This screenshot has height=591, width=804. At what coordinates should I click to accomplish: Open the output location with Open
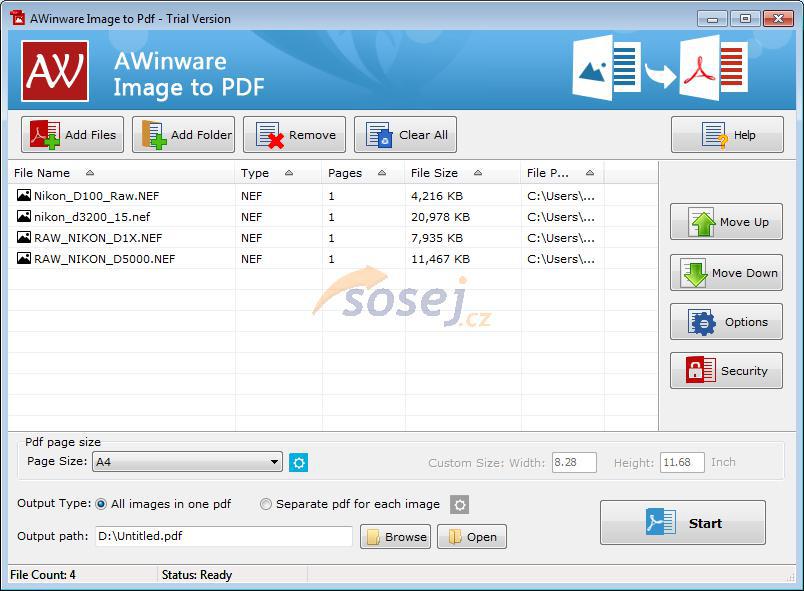click(472, 537)
